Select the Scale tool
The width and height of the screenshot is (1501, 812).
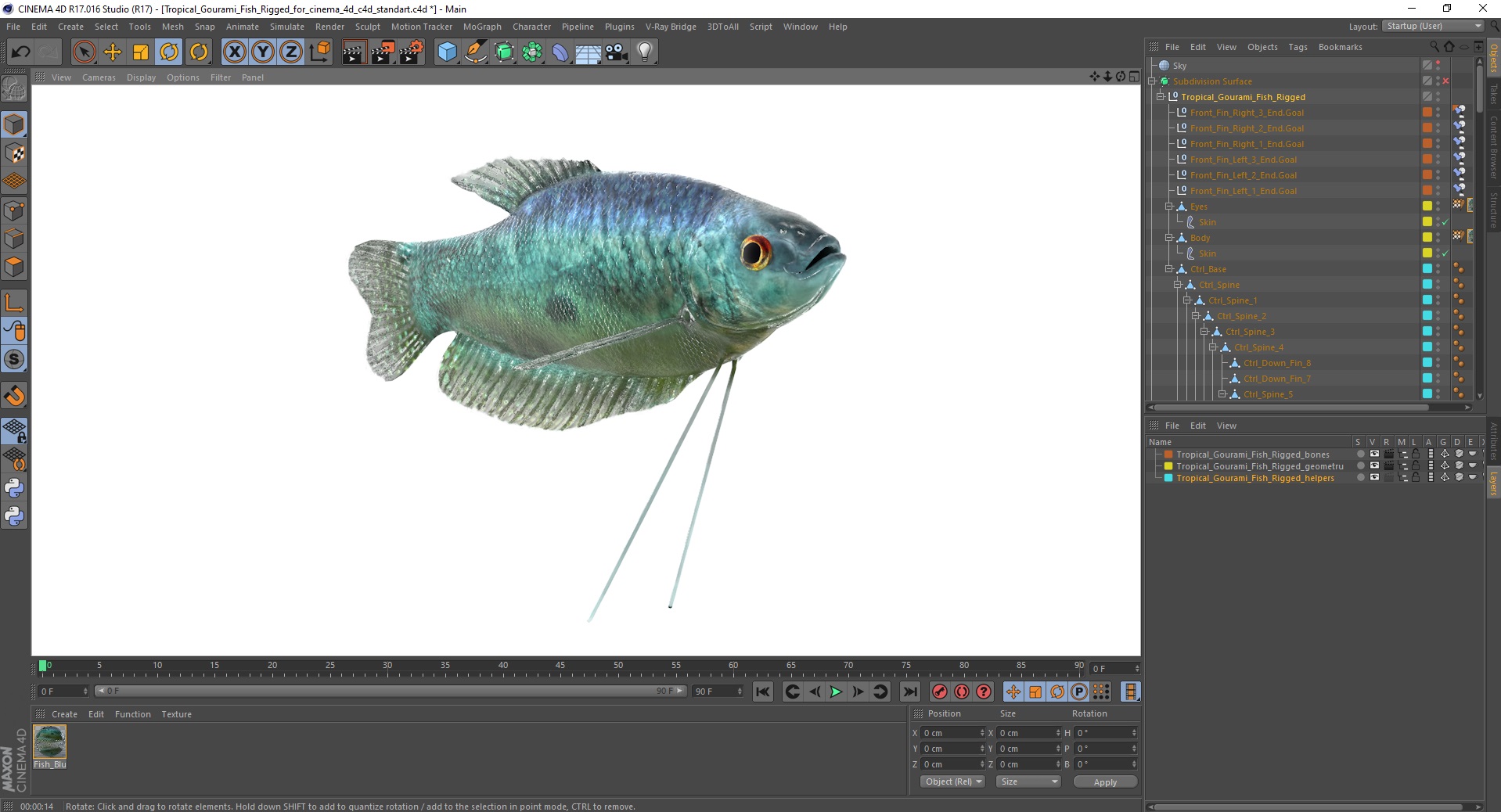[141, 52]
